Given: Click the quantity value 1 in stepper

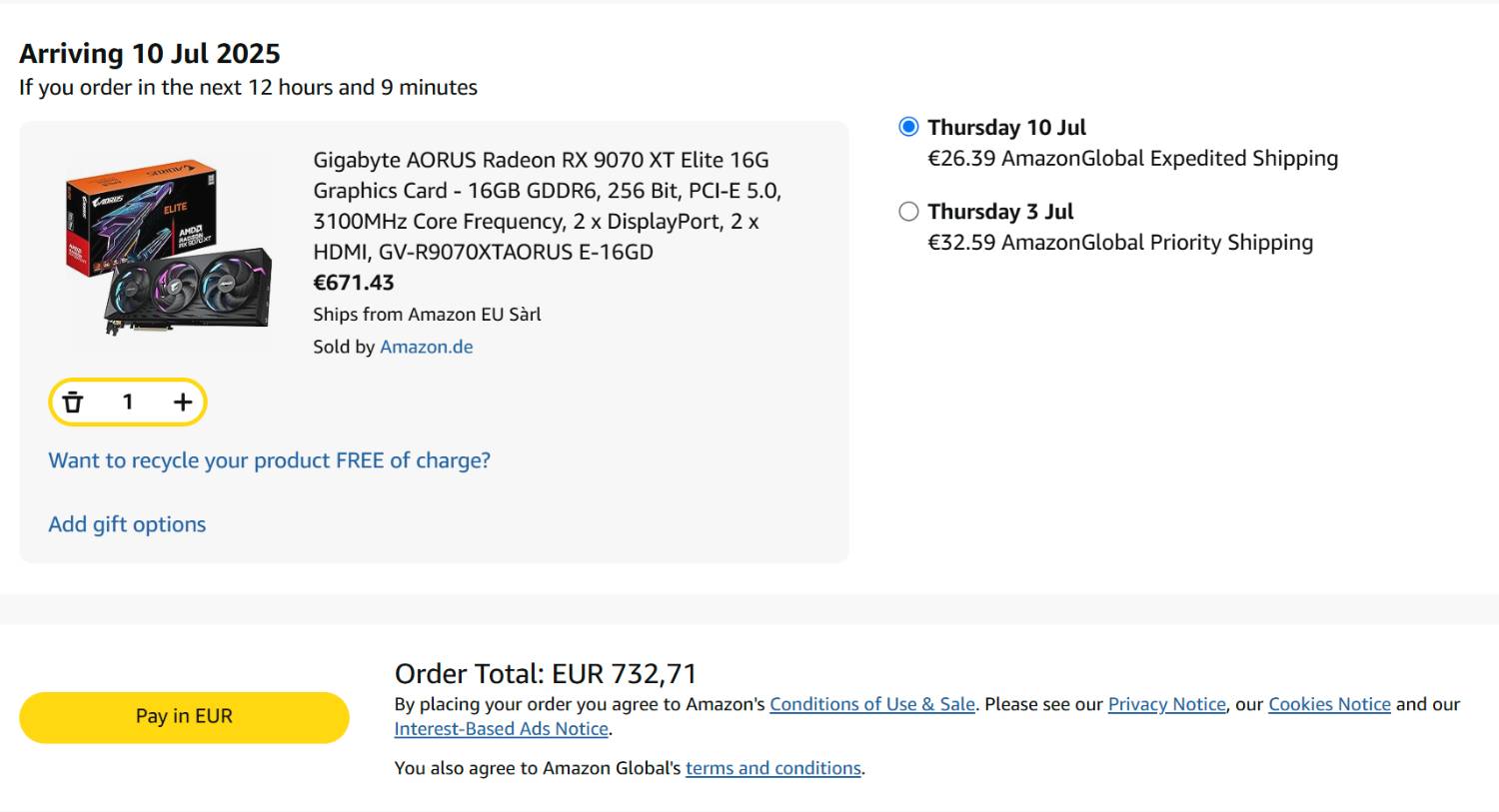Looking at the screenshot, I should coord(128,403).
